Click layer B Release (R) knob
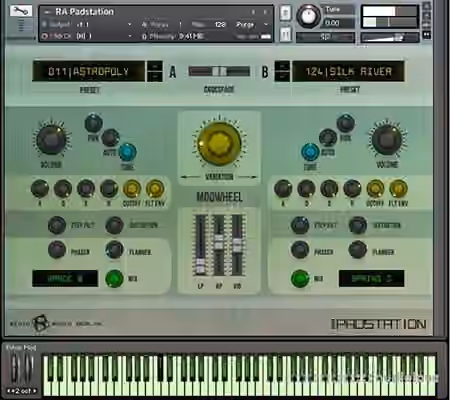Screen dimensions: 450x400 [x=352, y=189]
